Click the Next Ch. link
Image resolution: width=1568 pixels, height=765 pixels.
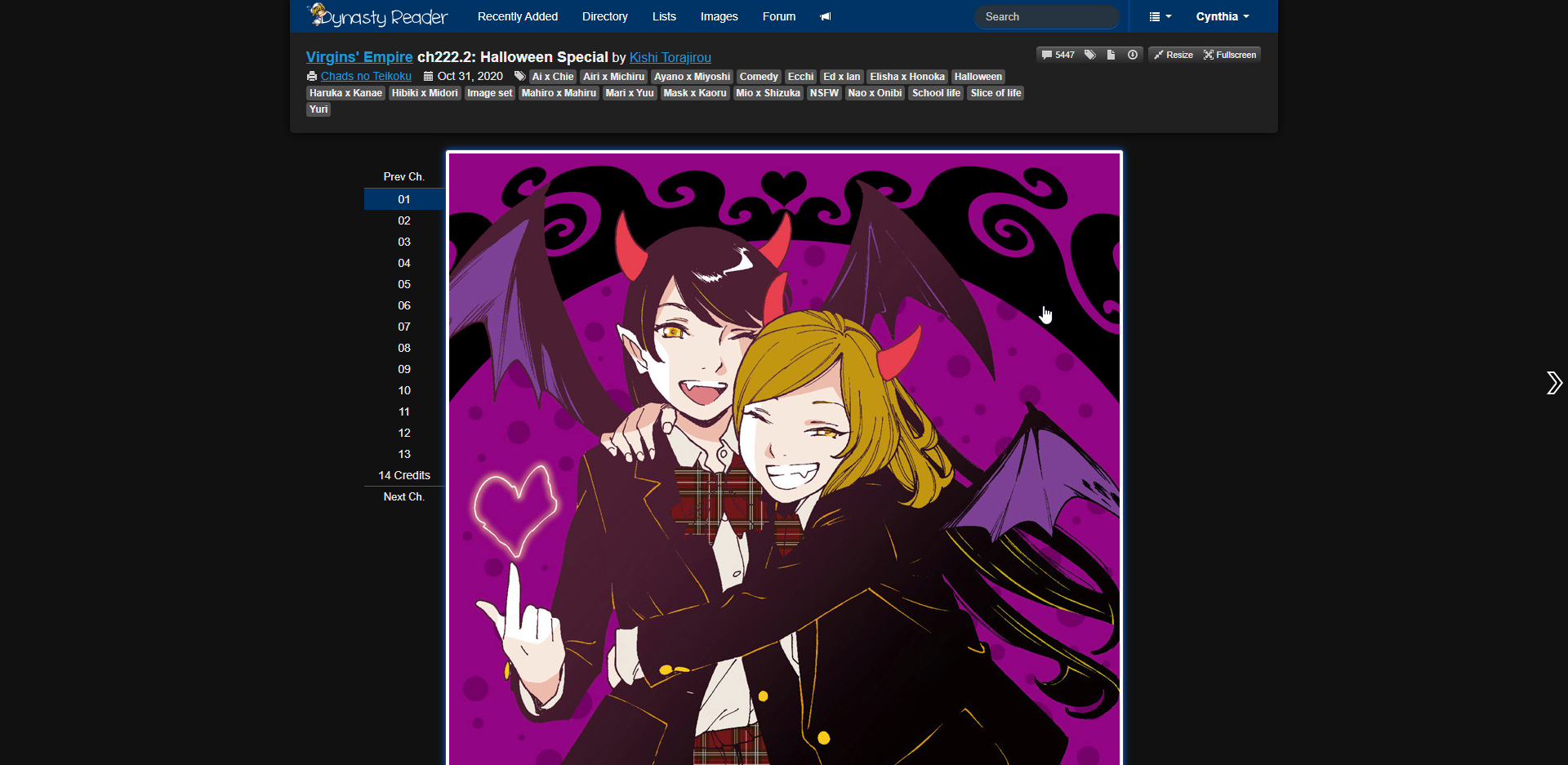coord(404,496)
